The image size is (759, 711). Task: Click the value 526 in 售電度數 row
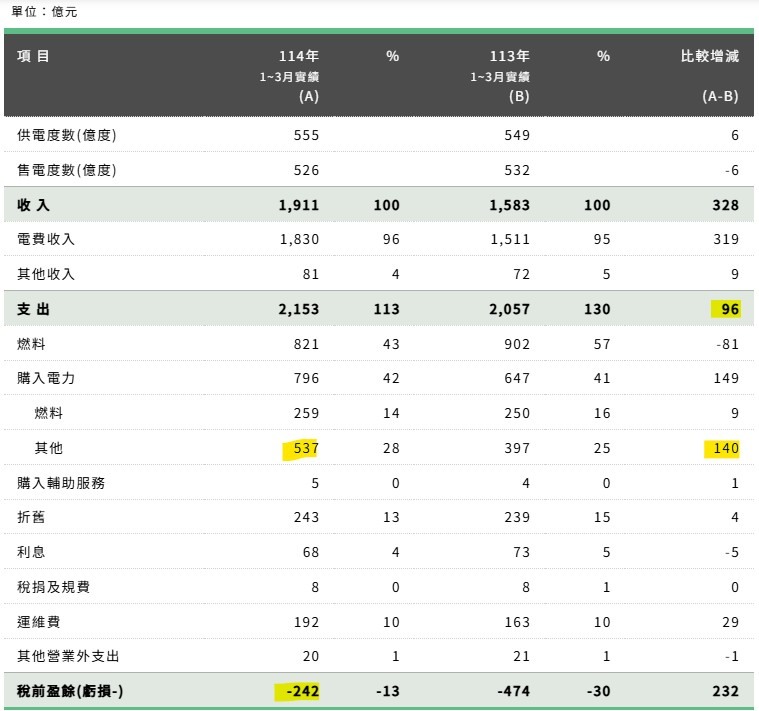(306, 170)
